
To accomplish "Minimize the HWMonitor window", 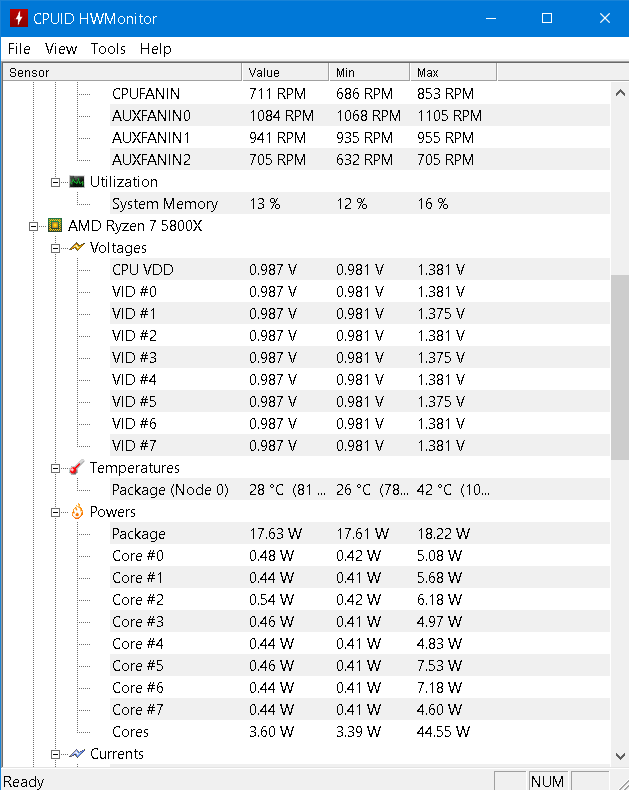I will click(x=491, y=19).
